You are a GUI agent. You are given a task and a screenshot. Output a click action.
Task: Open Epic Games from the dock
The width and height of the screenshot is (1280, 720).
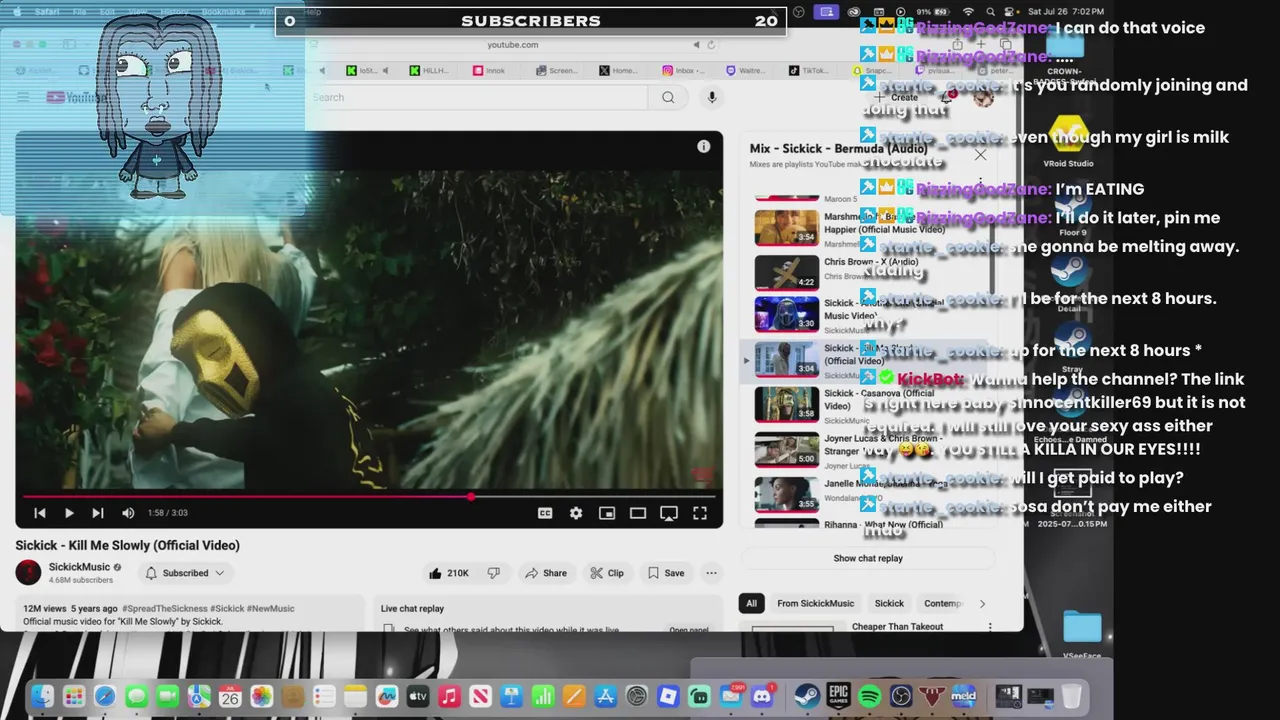tap(837, 696)
